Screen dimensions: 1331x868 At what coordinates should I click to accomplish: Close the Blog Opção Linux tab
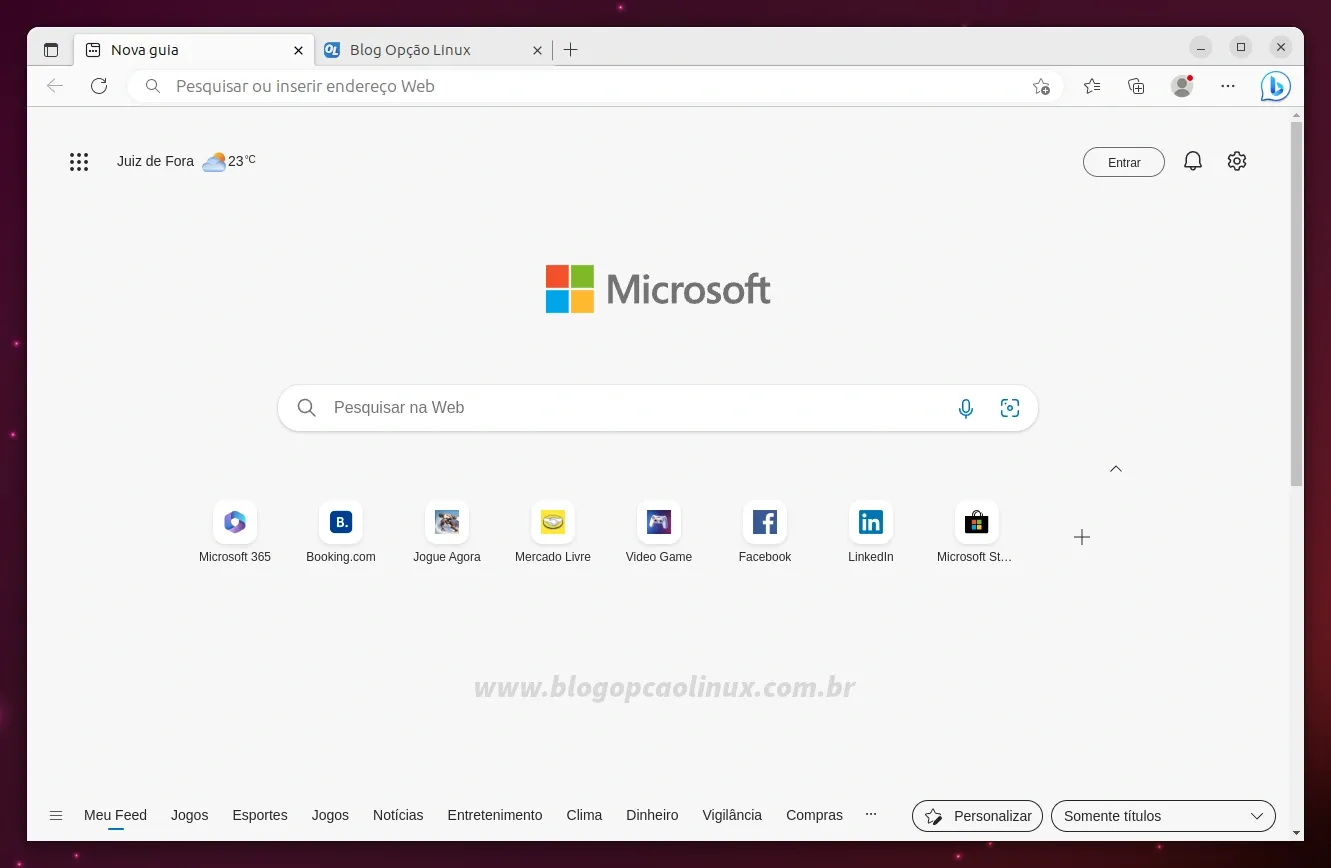pos(537,50)
